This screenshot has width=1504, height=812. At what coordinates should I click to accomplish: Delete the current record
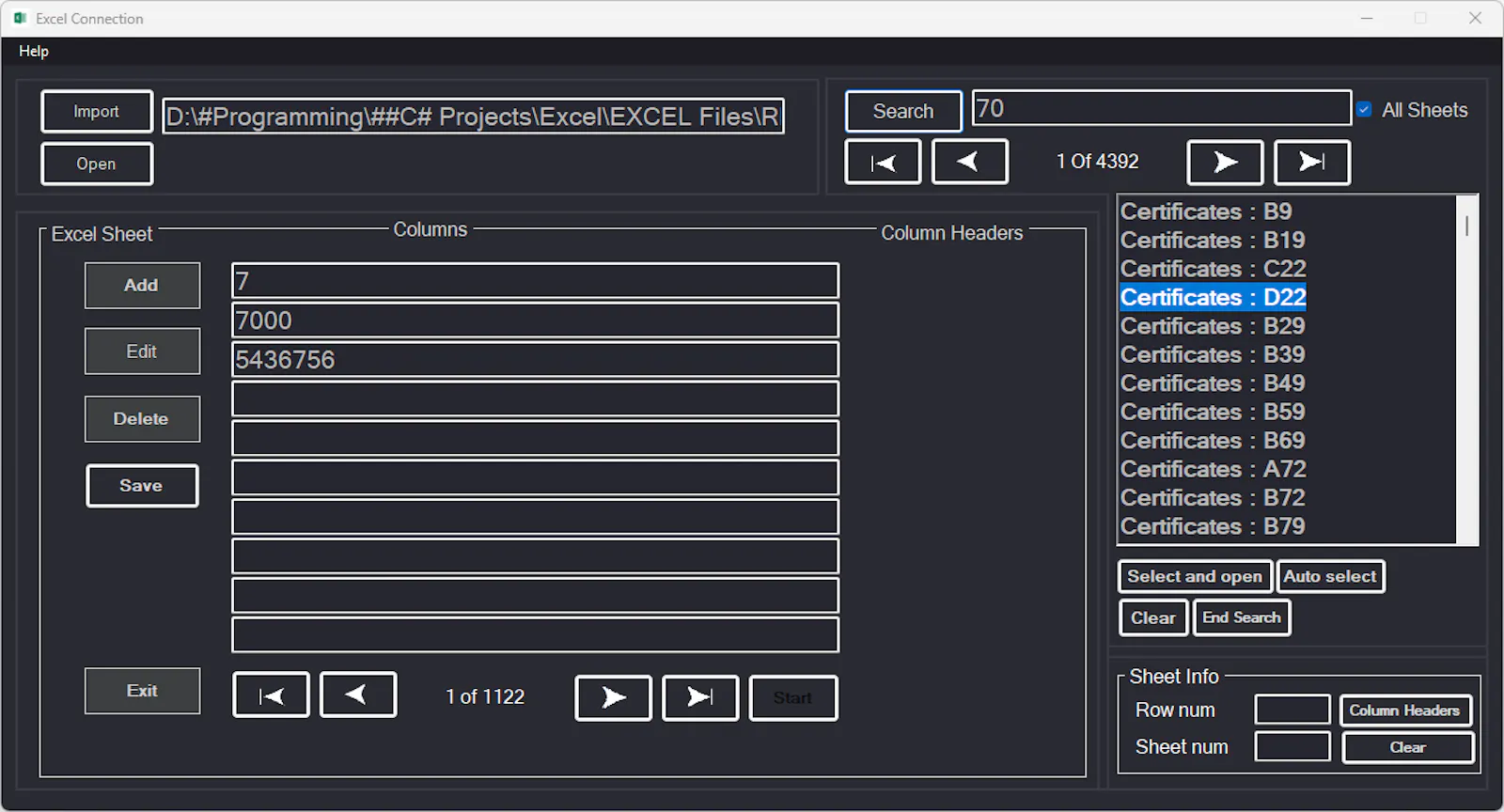(x=142, y=419)
